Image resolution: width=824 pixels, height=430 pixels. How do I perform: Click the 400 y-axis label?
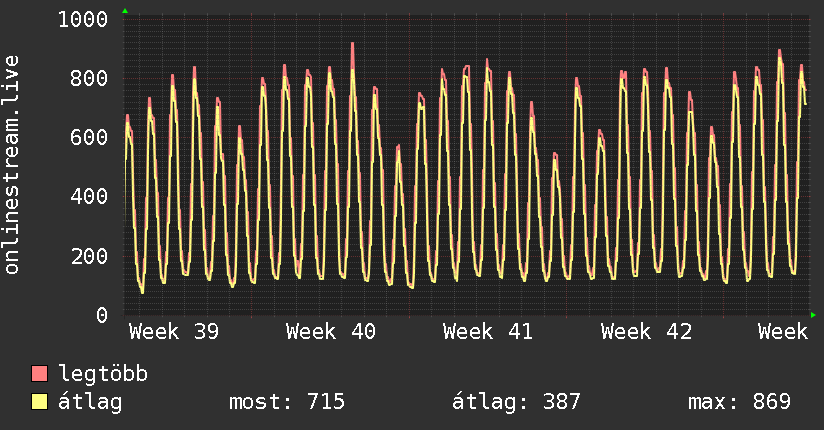[89, 197]
